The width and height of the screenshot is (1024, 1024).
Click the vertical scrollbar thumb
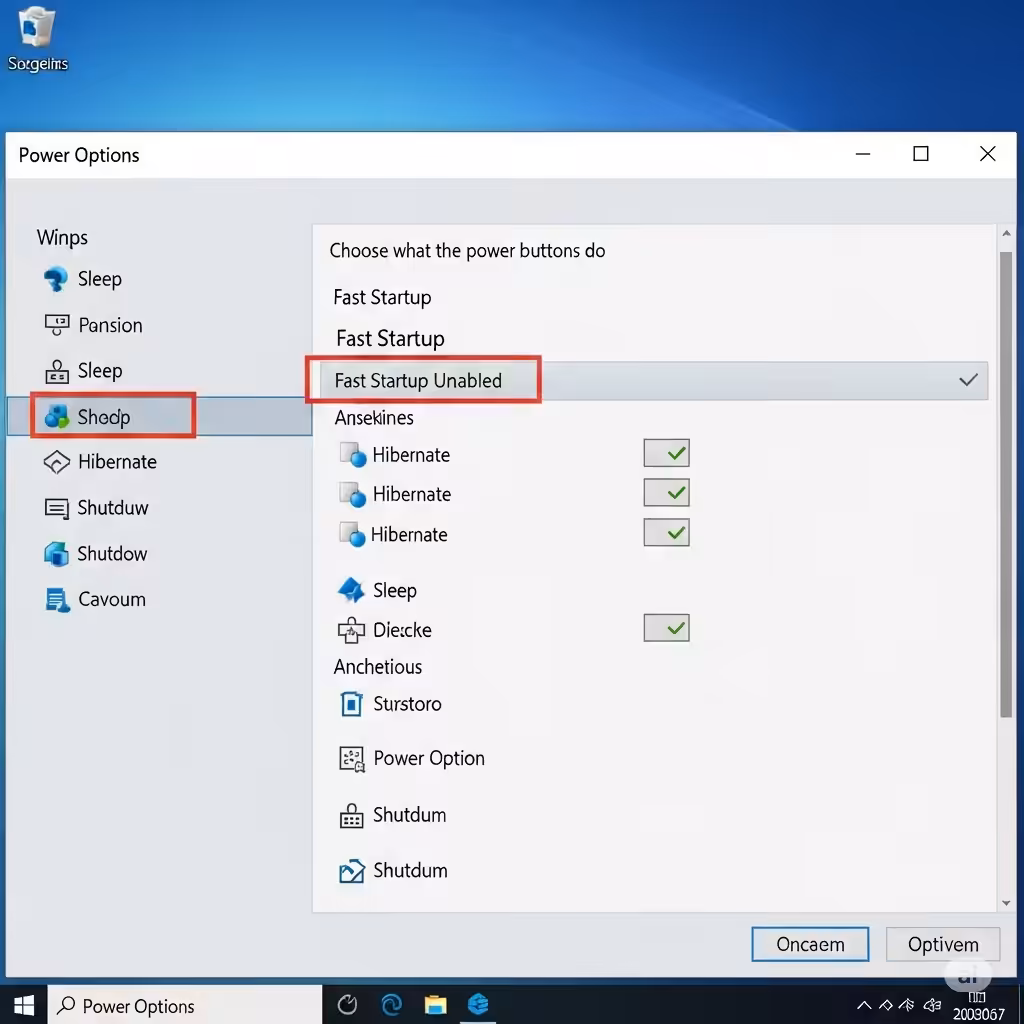pos(1006,485)
